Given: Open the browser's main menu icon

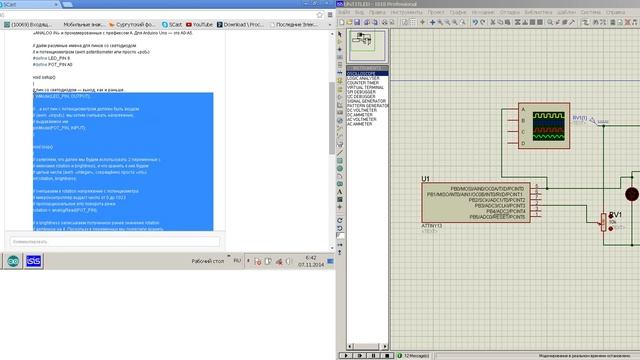Looking at the screenshot, I should [330, 15].
